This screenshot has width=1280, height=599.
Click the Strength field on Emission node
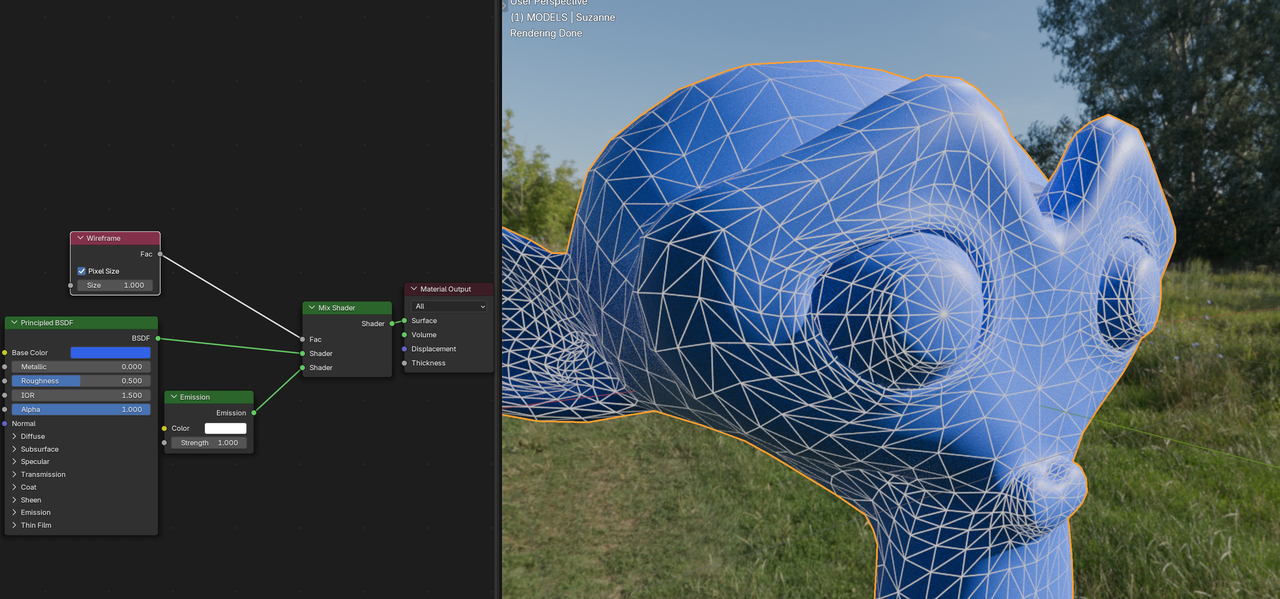click(x=209, y=442)
